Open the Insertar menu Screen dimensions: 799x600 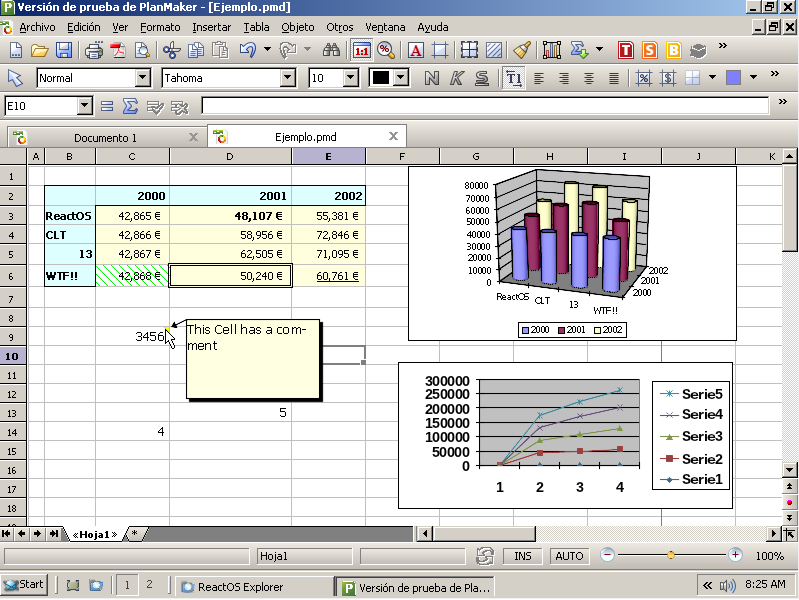pos(211,27)
